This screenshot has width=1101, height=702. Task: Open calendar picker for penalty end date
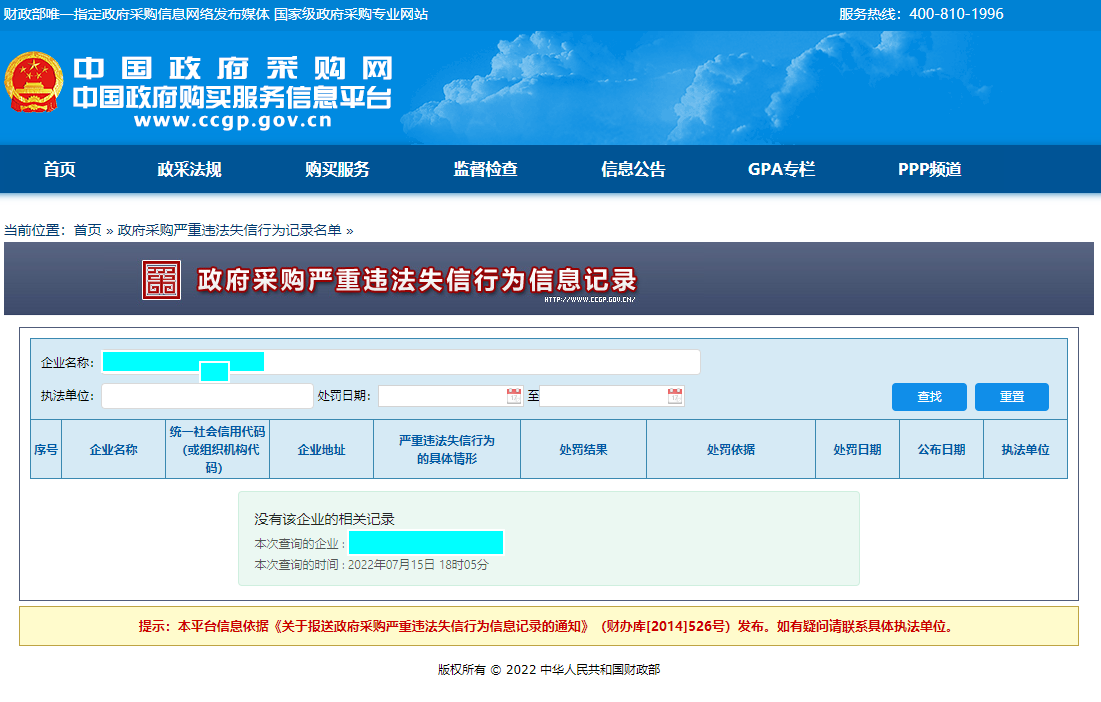675,396
